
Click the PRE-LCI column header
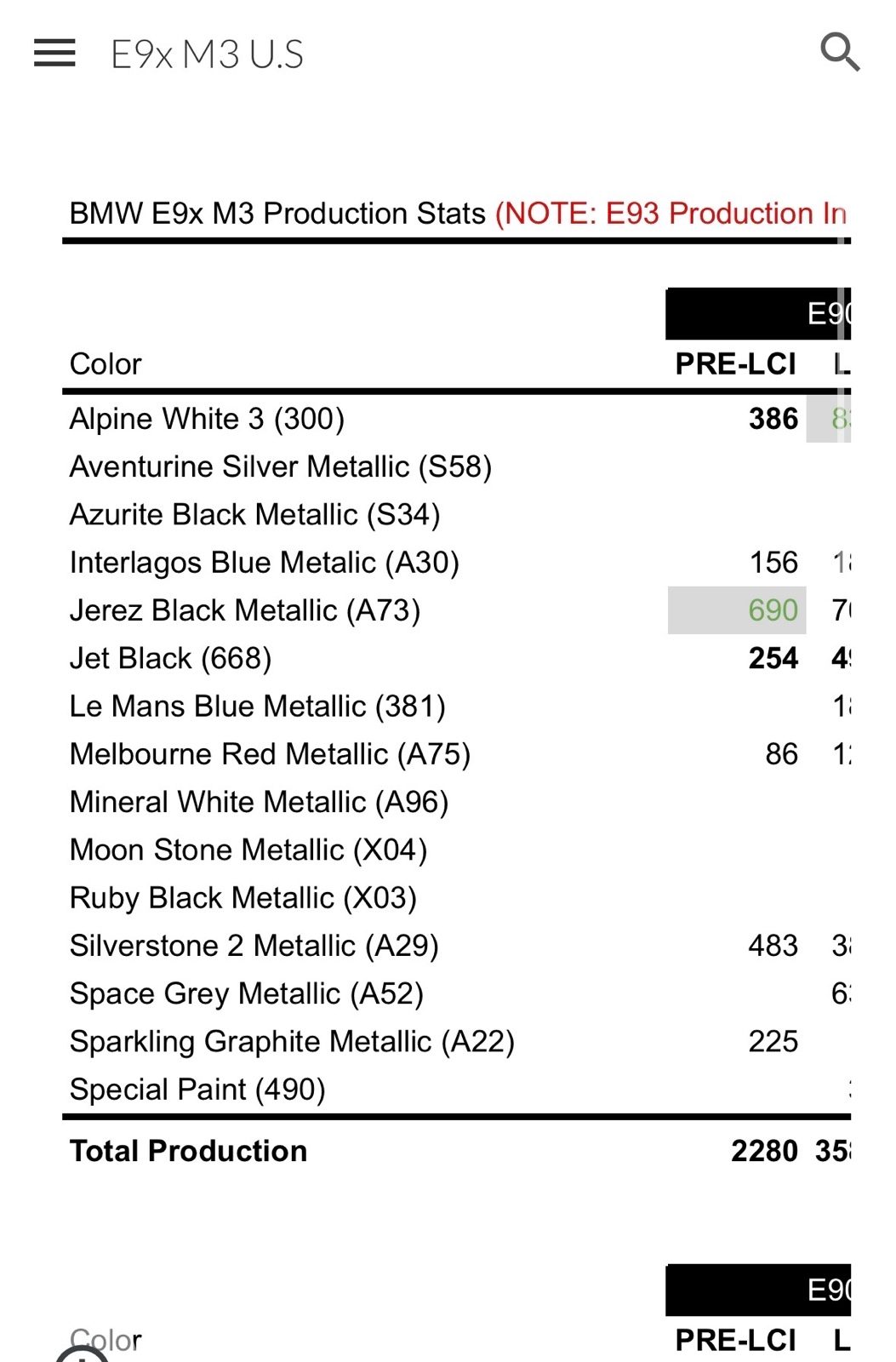(736, 364)
